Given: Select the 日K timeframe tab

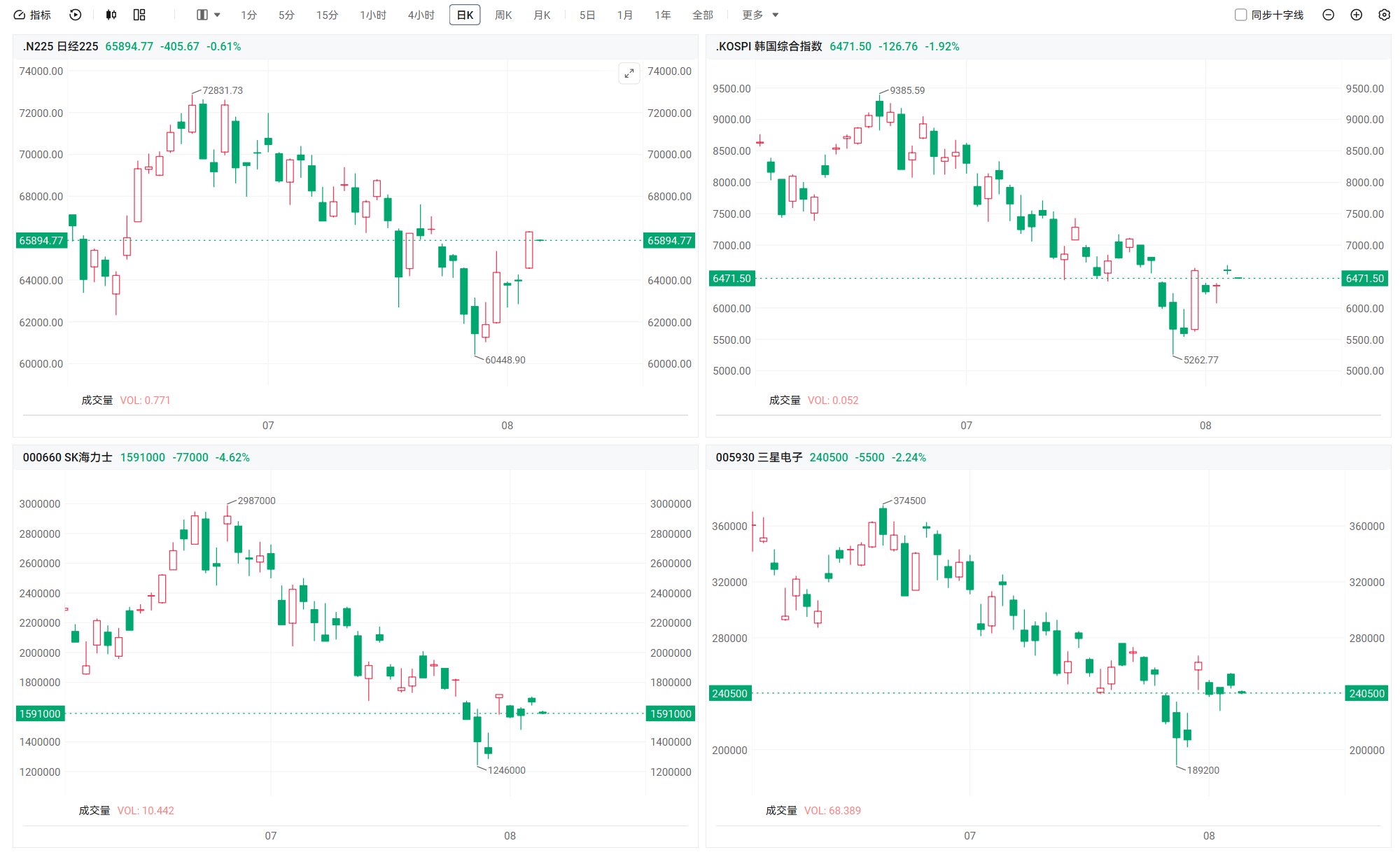Looking at the screenshot, I should pyautogui.click(x=465, y=15).
